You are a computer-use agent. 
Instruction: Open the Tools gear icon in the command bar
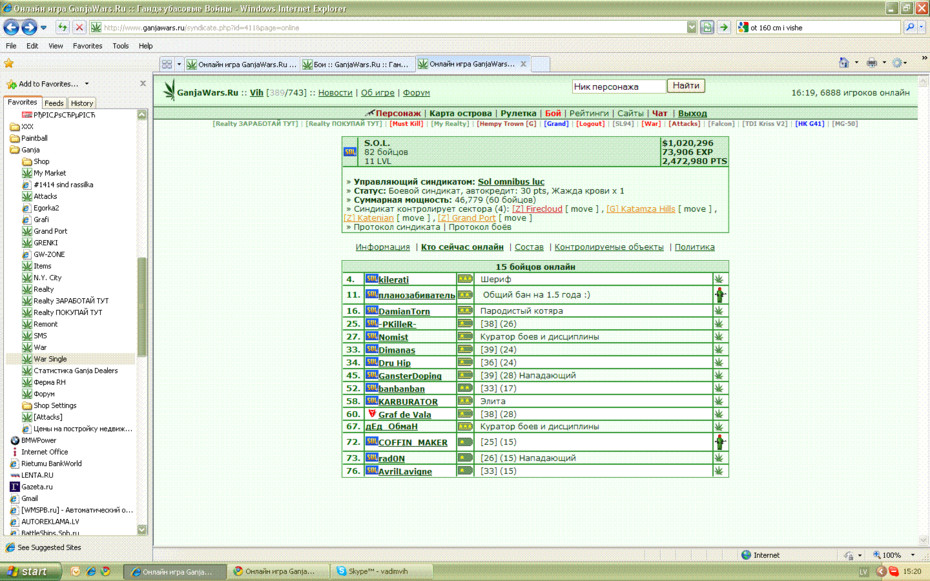coord(897,62)
